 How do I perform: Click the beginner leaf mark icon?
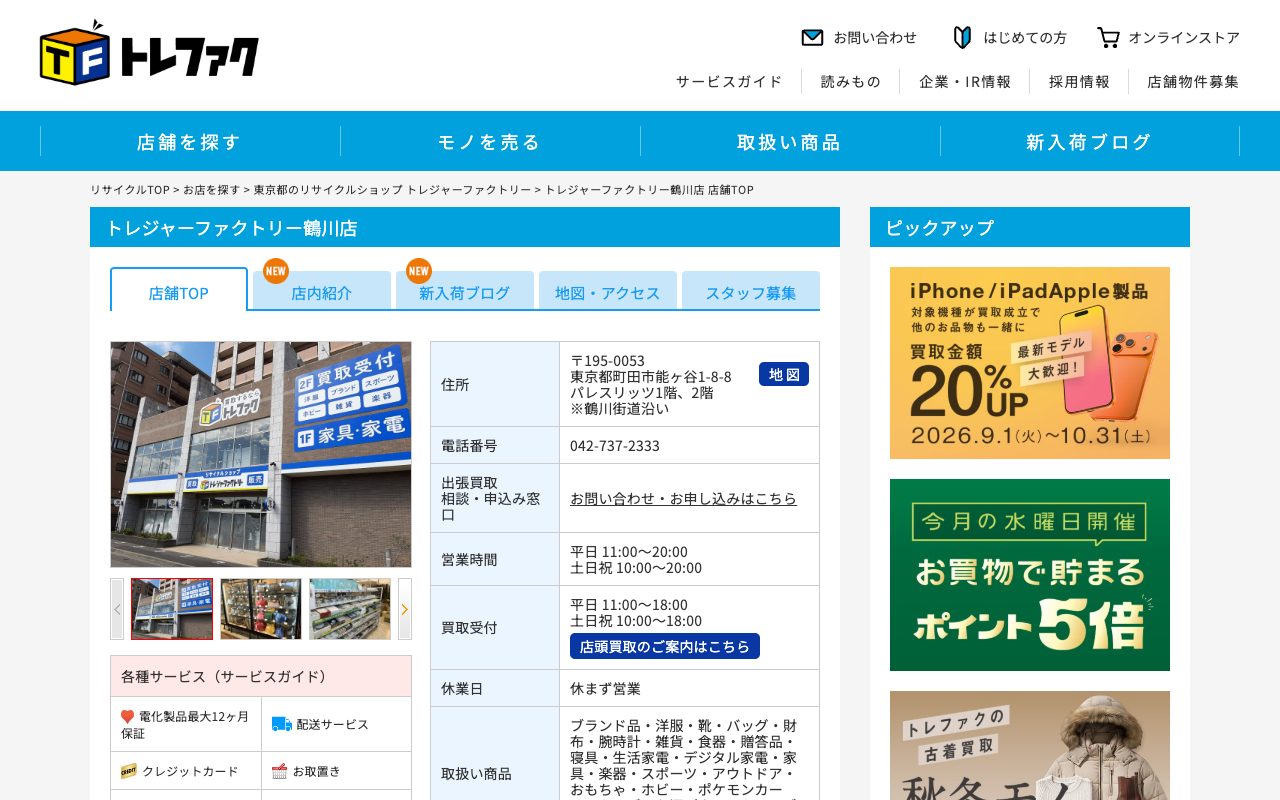click(x=962, y=38)
